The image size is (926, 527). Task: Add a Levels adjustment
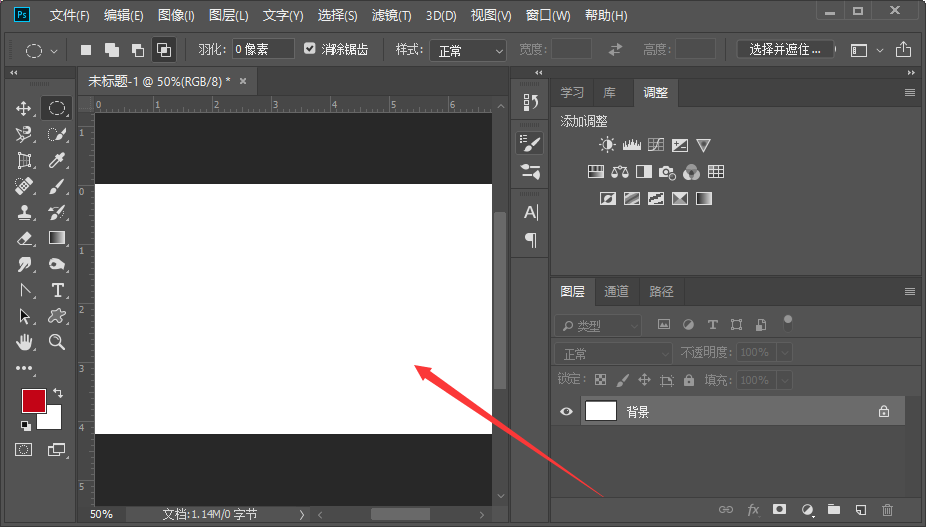coord(631,145)
